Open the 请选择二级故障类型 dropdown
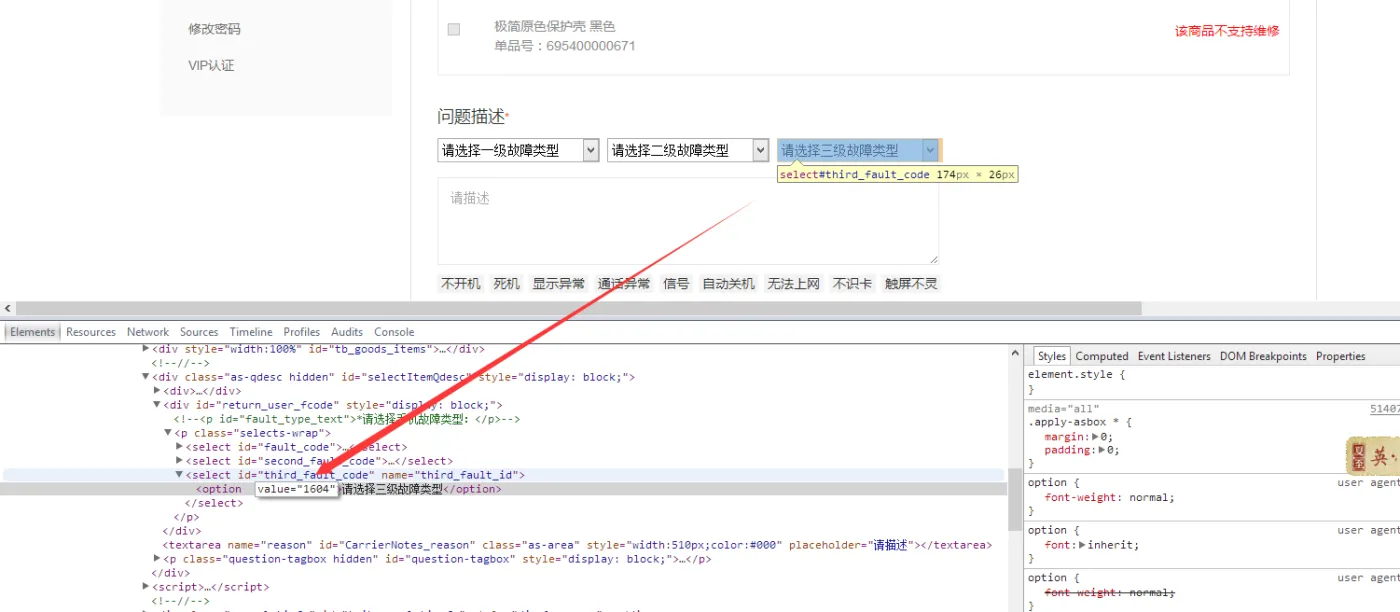Screen dimensions: 1400x612 (x=688, y=151)
